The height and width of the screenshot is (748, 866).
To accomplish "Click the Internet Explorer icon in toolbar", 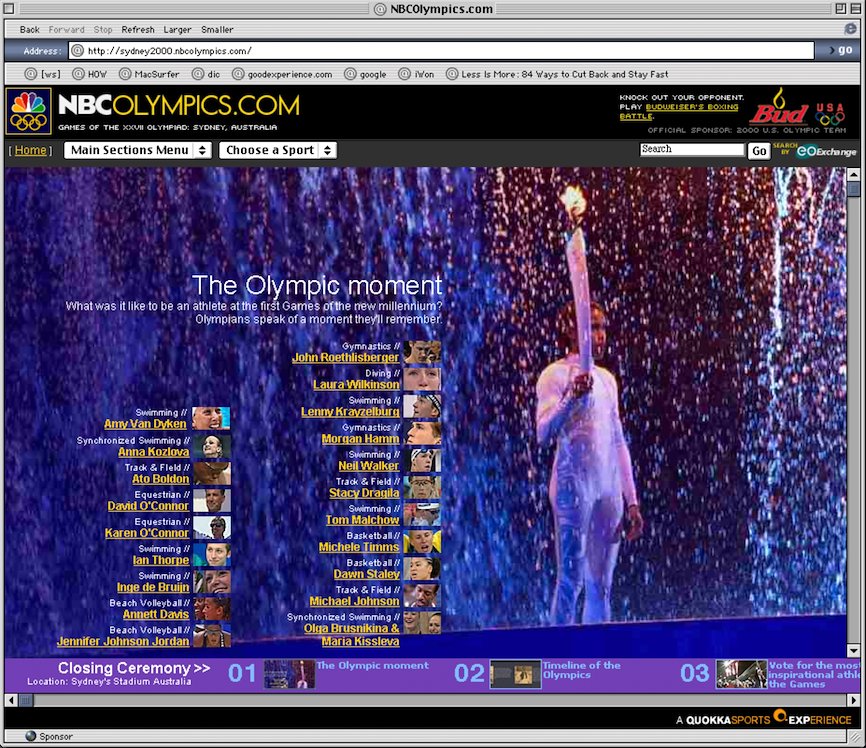I will [851, 30].
